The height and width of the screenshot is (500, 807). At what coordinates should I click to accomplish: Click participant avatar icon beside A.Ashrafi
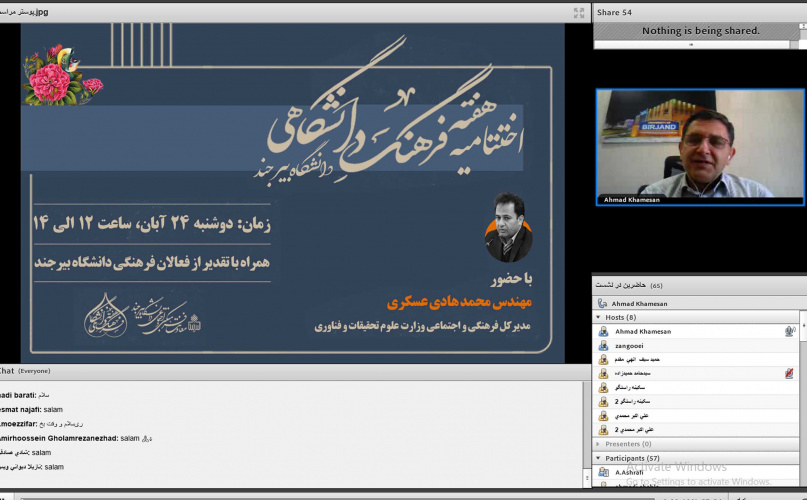(604, 472)
